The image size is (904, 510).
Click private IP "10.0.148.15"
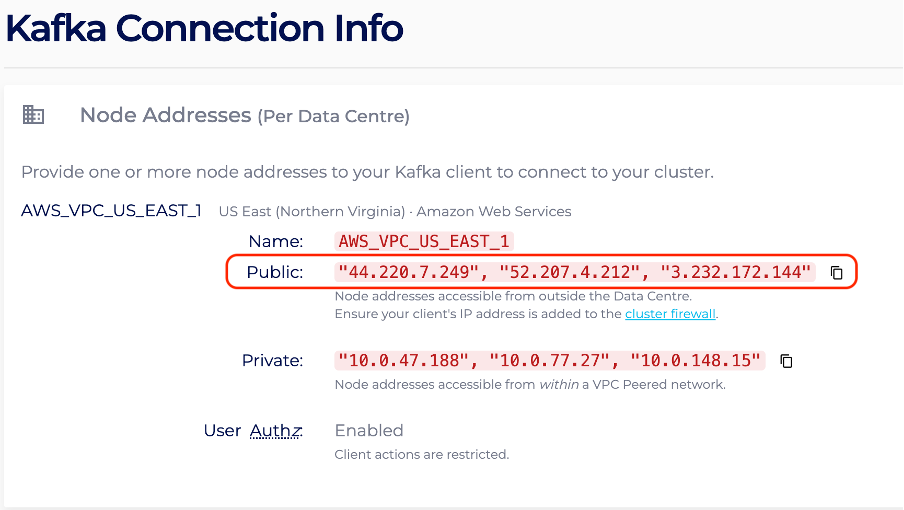695,361
